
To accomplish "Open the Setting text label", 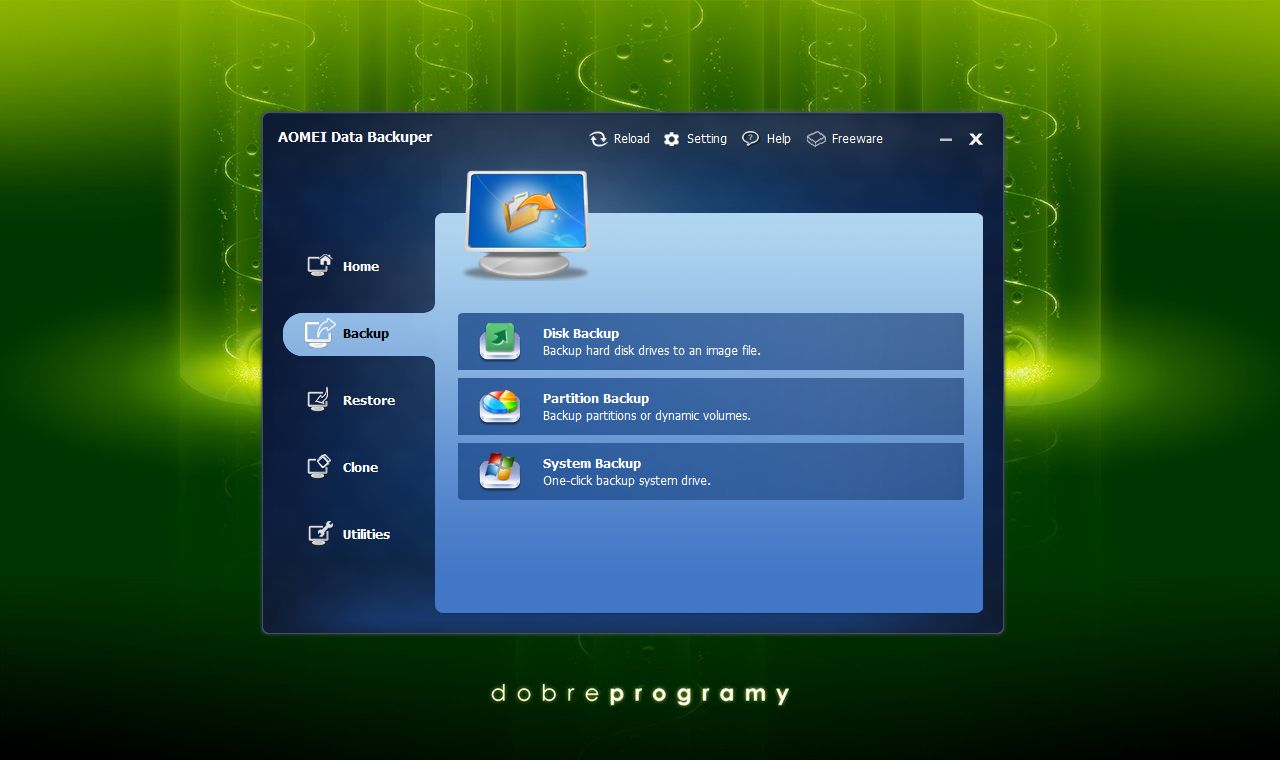I will point(707,139).
